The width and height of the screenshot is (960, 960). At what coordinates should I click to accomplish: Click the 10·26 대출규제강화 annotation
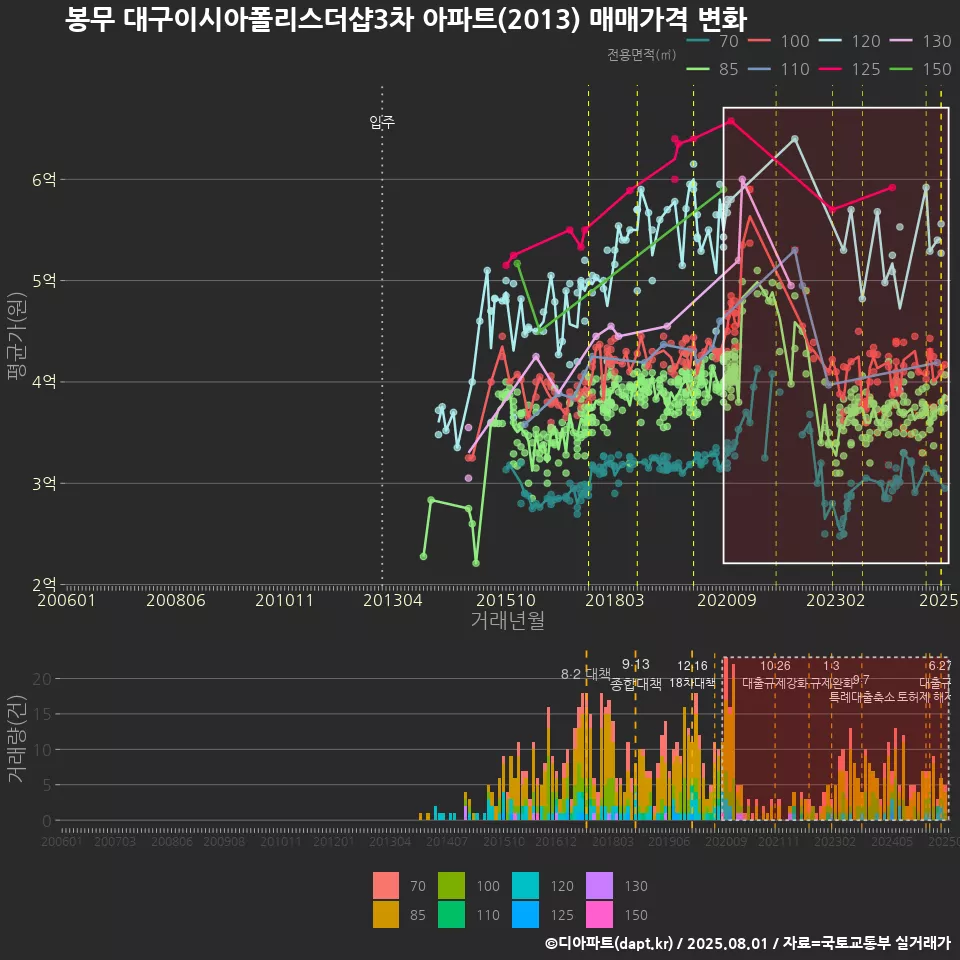tap(775, 674)
